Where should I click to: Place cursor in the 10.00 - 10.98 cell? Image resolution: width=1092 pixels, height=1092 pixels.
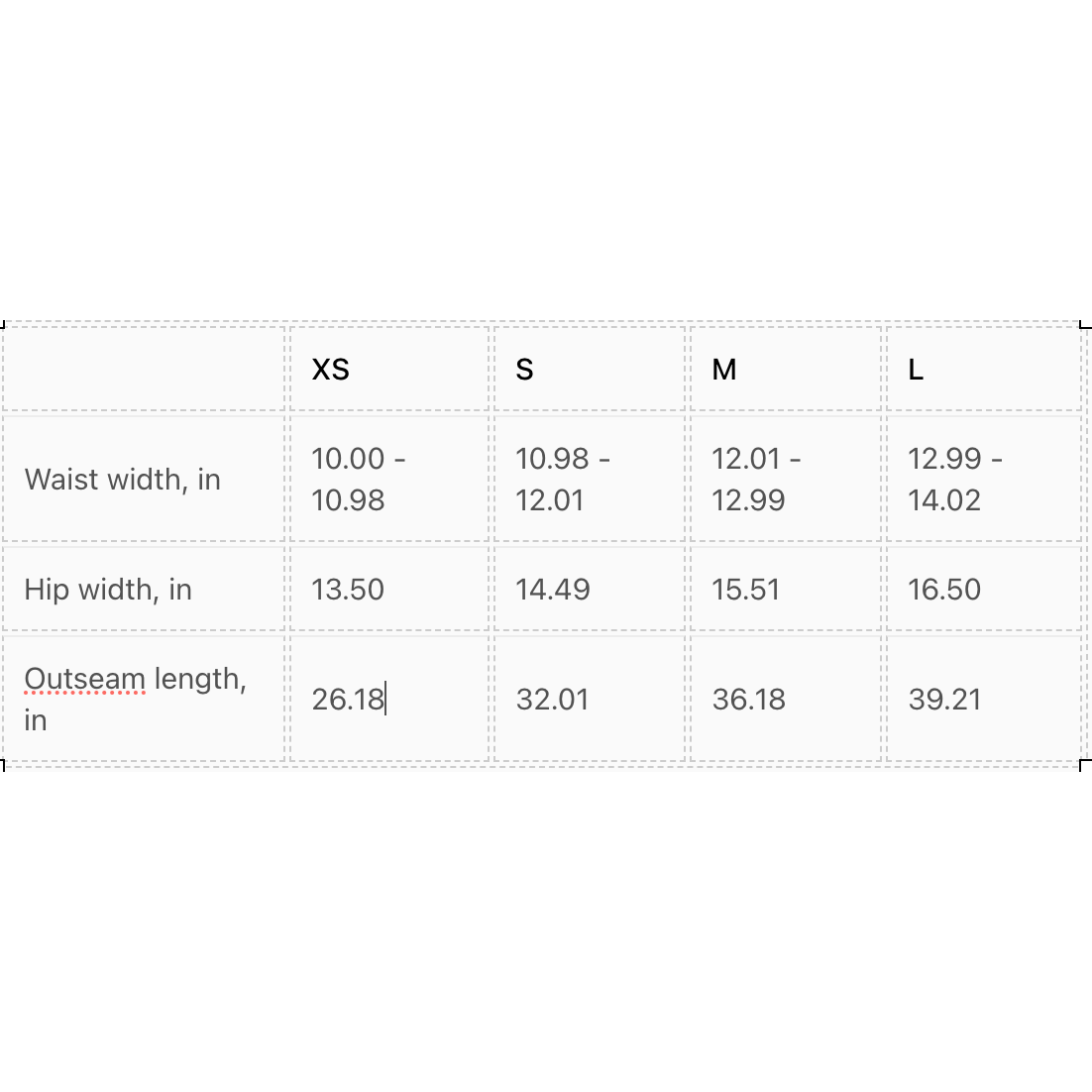(x=358, y=480)
